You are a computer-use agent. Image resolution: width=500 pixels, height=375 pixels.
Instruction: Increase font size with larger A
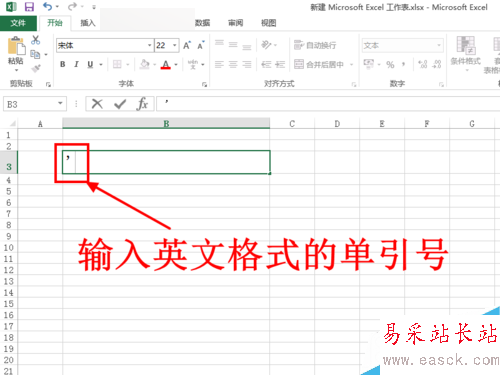point(187,45)
